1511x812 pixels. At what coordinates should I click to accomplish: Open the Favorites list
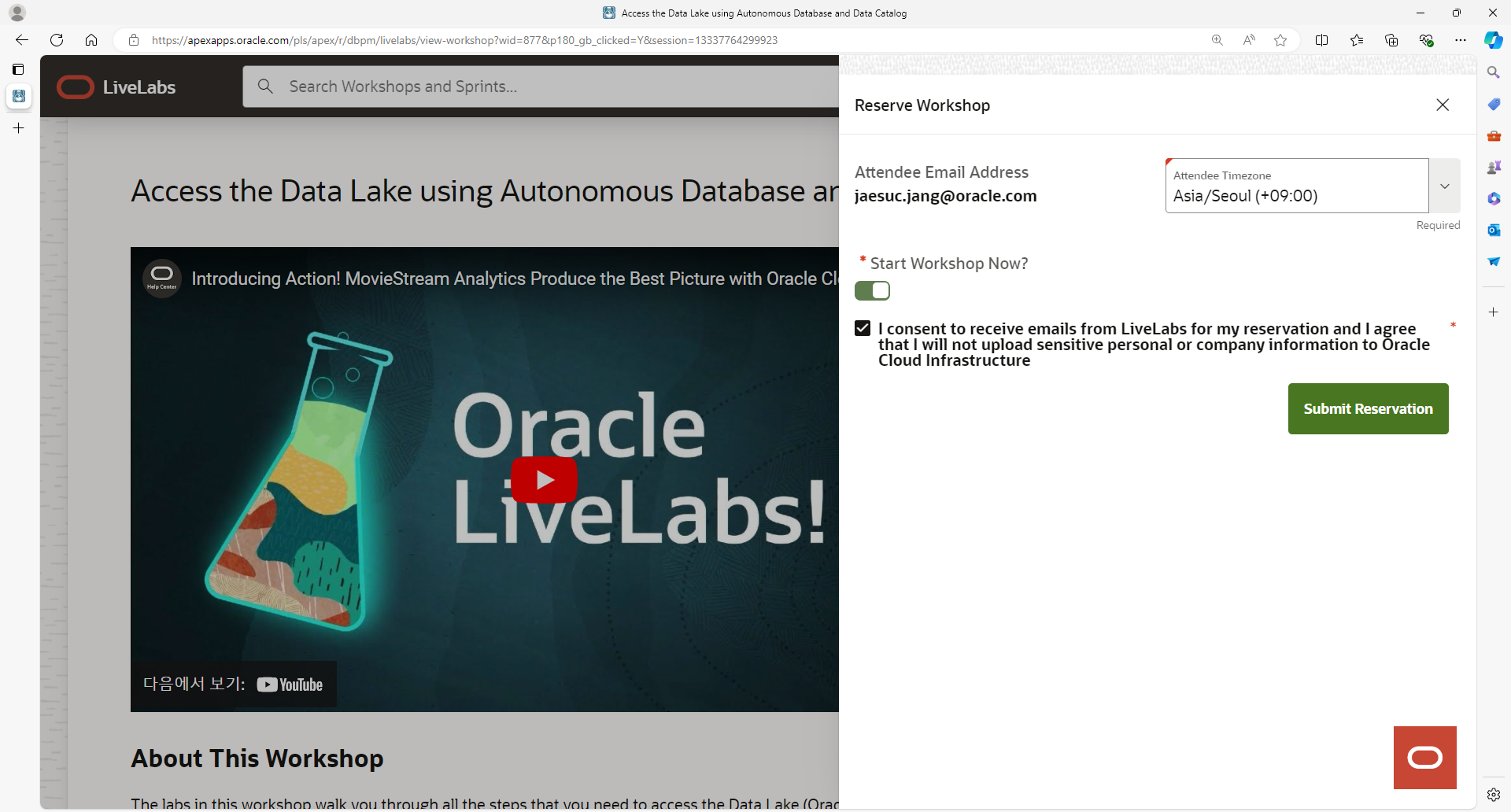(1357, 40)
